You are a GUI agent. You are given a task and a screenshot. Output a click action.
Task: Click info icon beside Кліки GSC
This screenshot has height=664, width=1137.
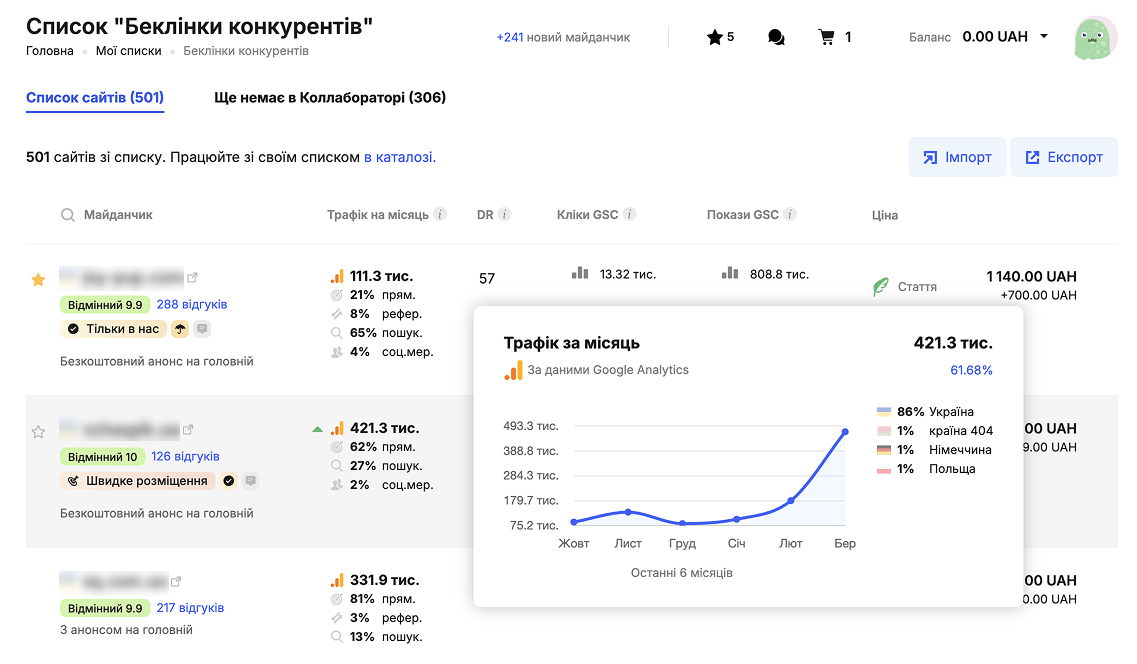coord(629,215)
